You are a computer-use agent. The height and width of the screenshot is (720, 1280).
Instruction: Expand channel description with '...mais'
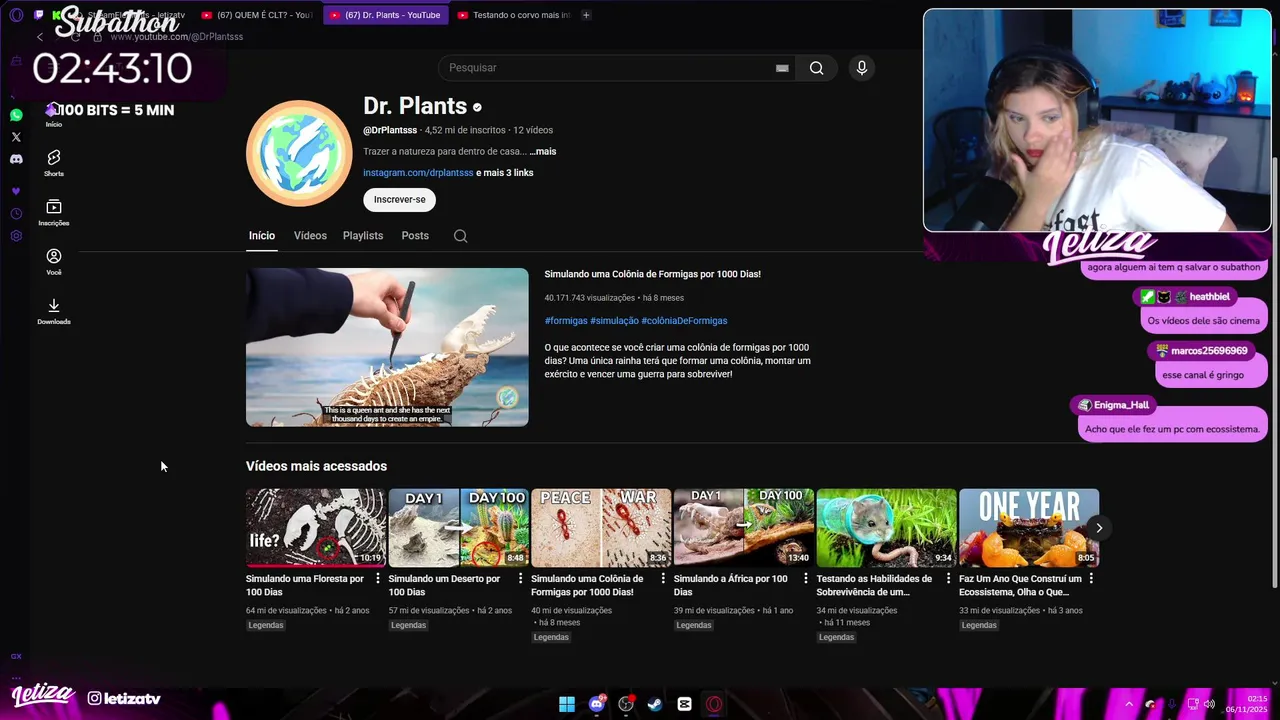[543, 151]
